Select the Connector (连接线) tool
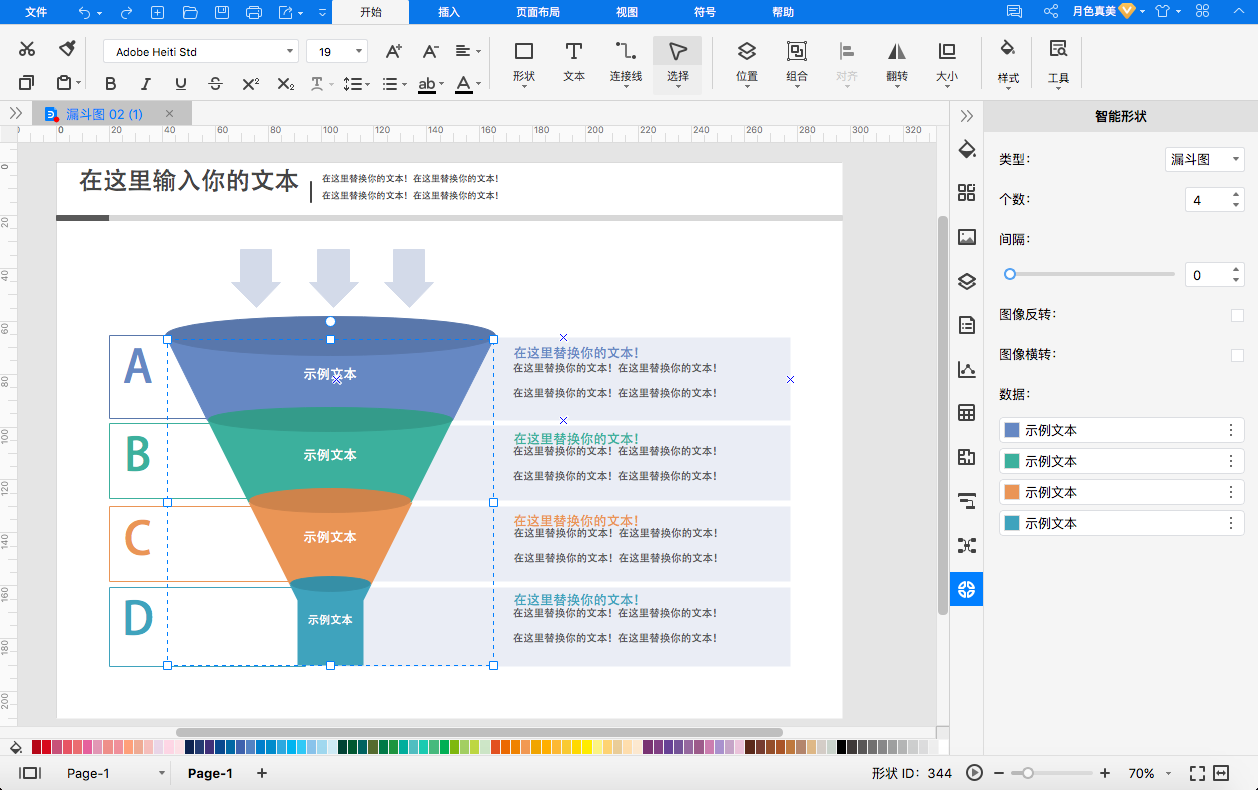Image resolution: width=1258 pixels, height=790 pixels. 626,62
